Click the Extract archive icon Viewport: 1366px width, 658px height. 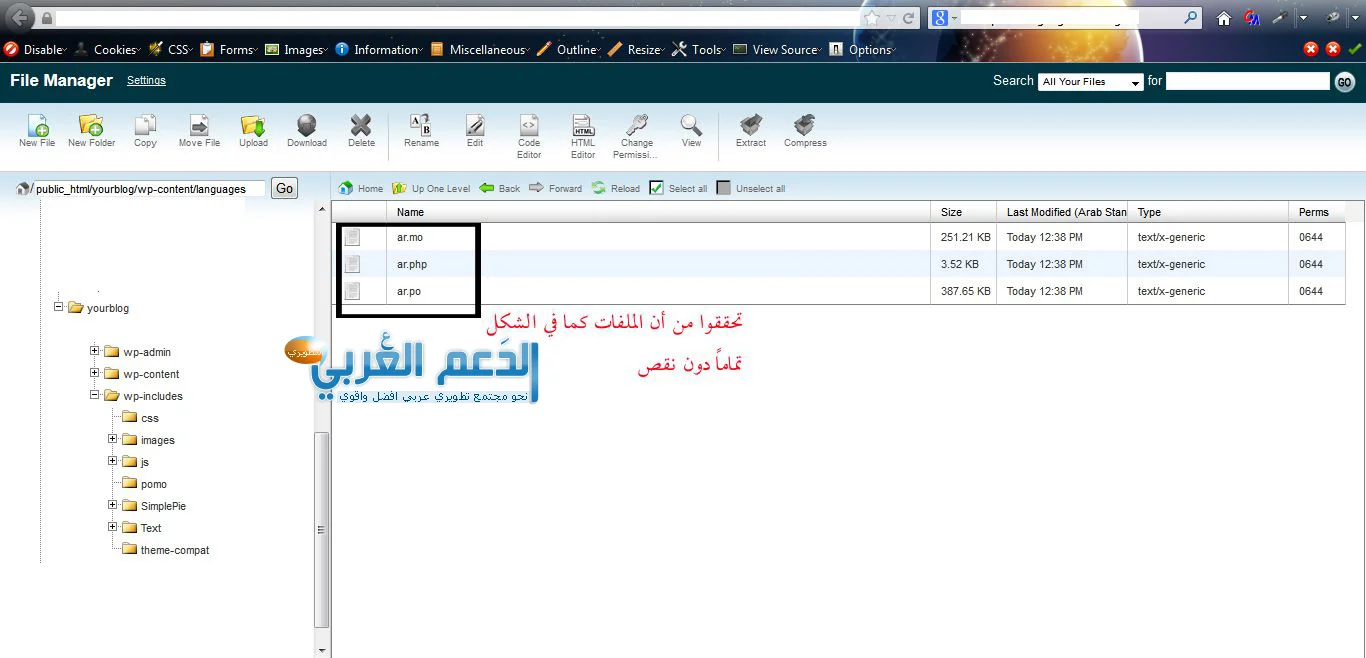pos(750,126)
